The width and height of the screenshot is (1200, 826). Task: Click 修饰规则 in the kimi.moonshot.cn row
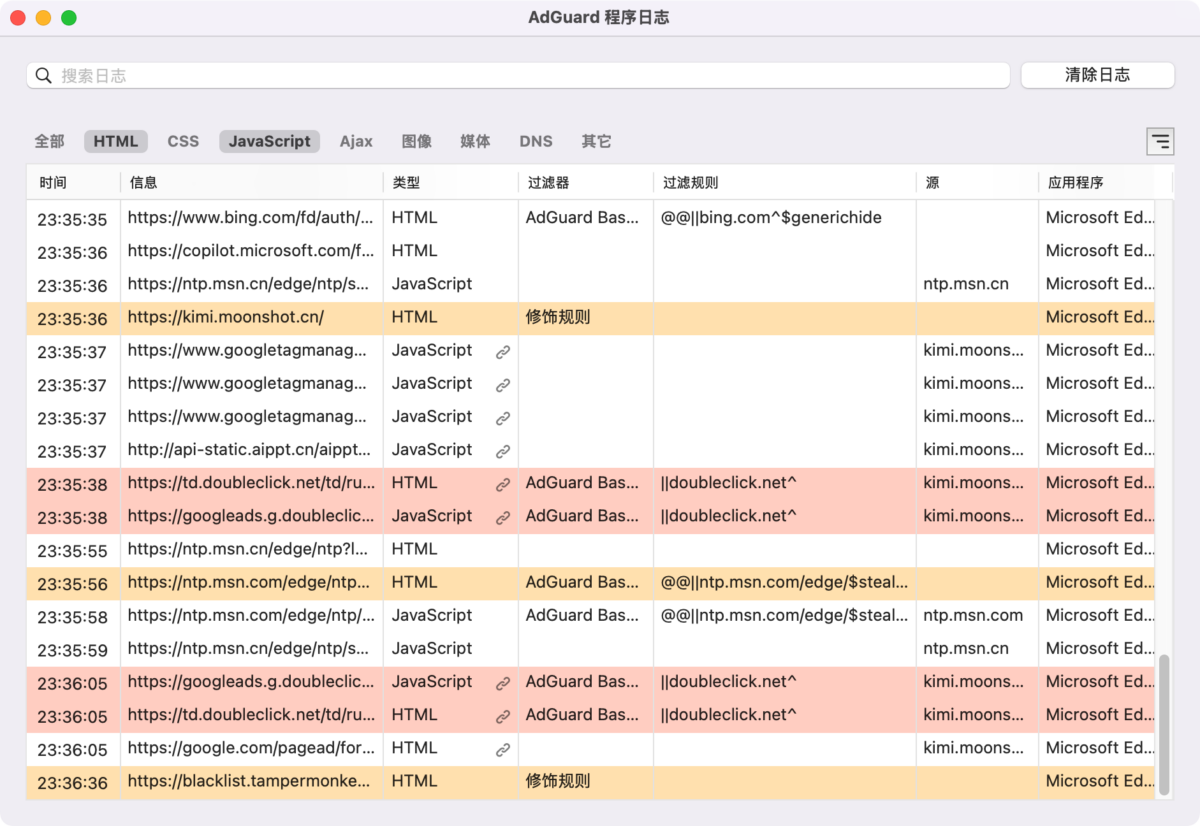[x=558, y=318]
